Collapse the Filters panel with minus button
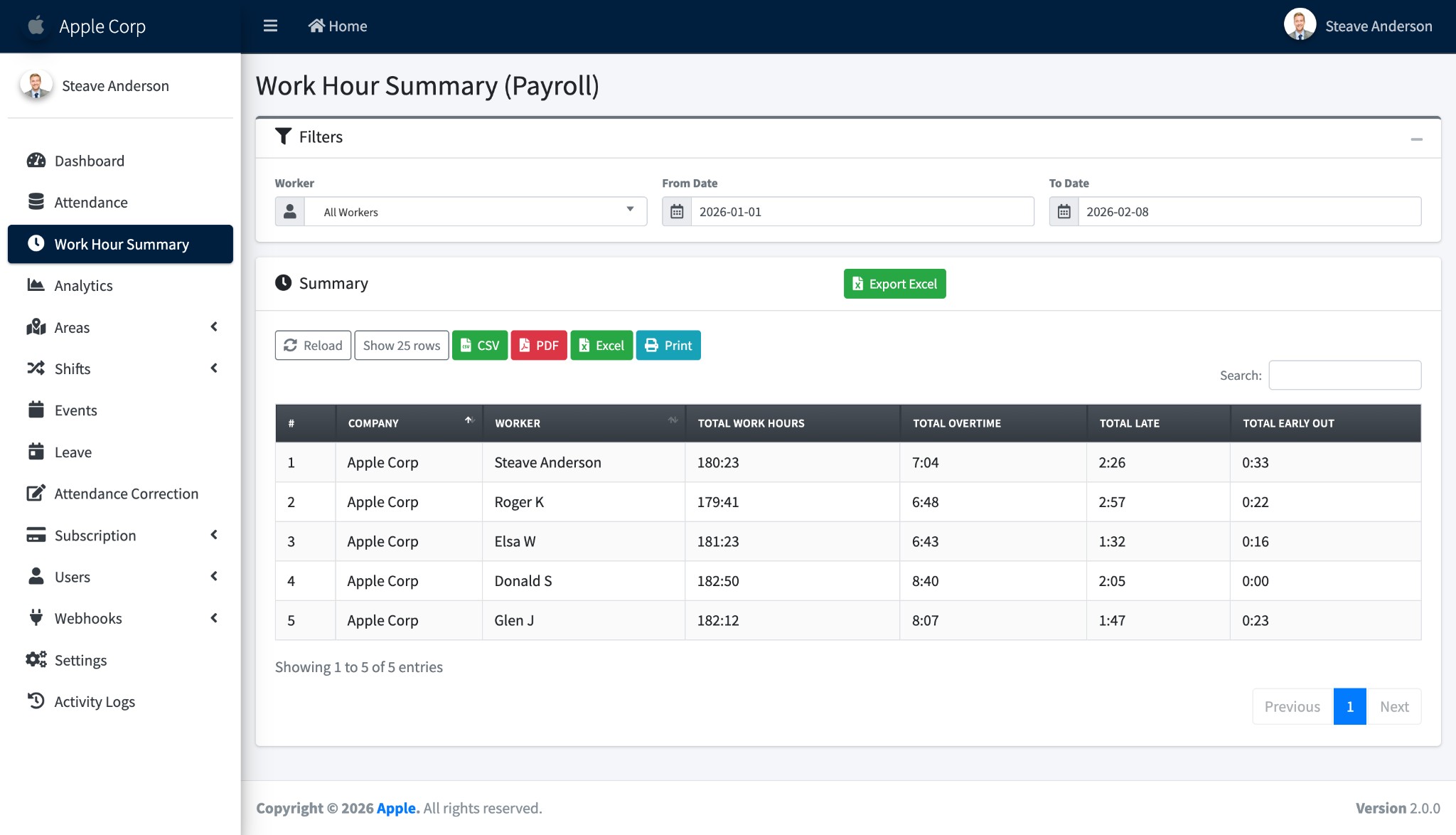 coord(1416,139)
